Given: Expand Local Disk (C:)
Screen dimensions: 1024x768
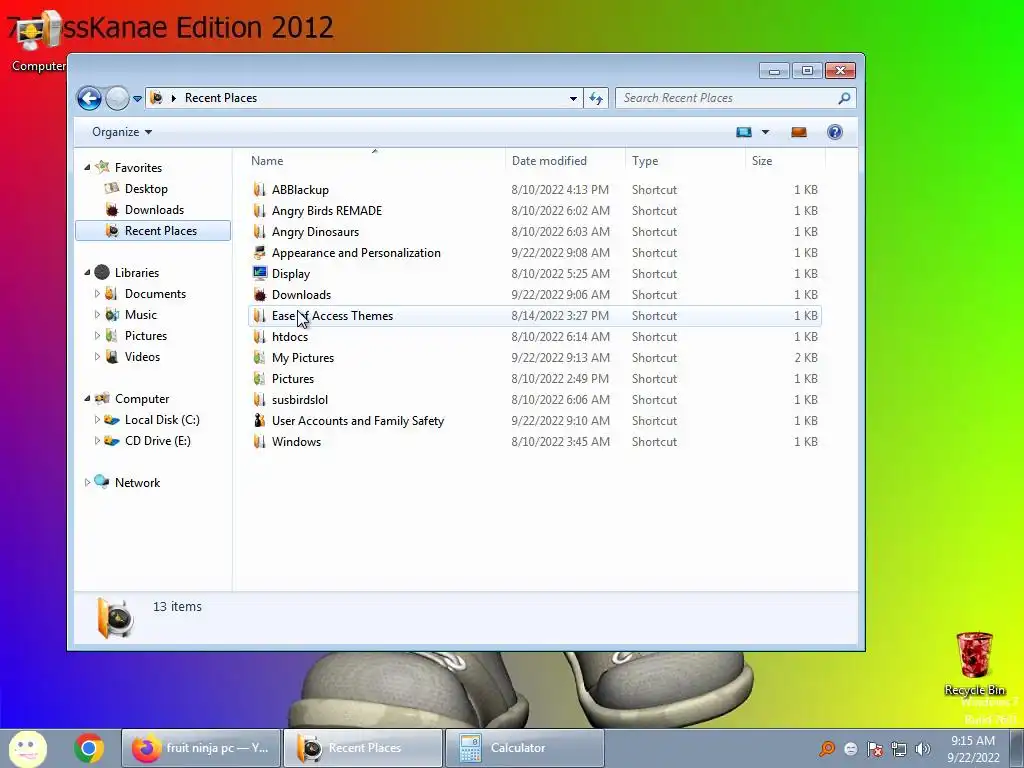Looking at the screenshot, I should click(97, 420).
